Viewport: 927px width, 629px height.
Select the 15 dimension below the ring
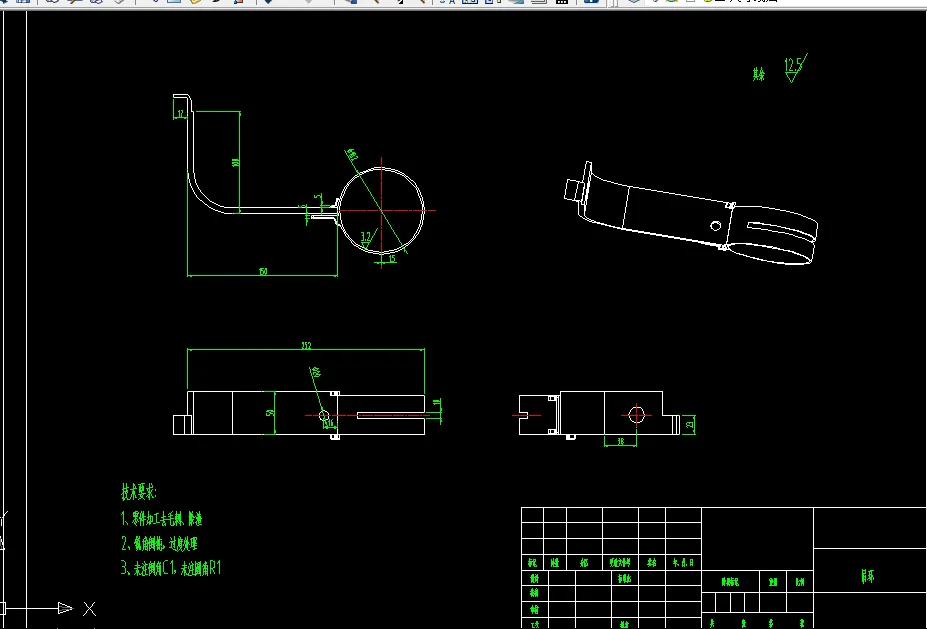click(x=392, y=258)
